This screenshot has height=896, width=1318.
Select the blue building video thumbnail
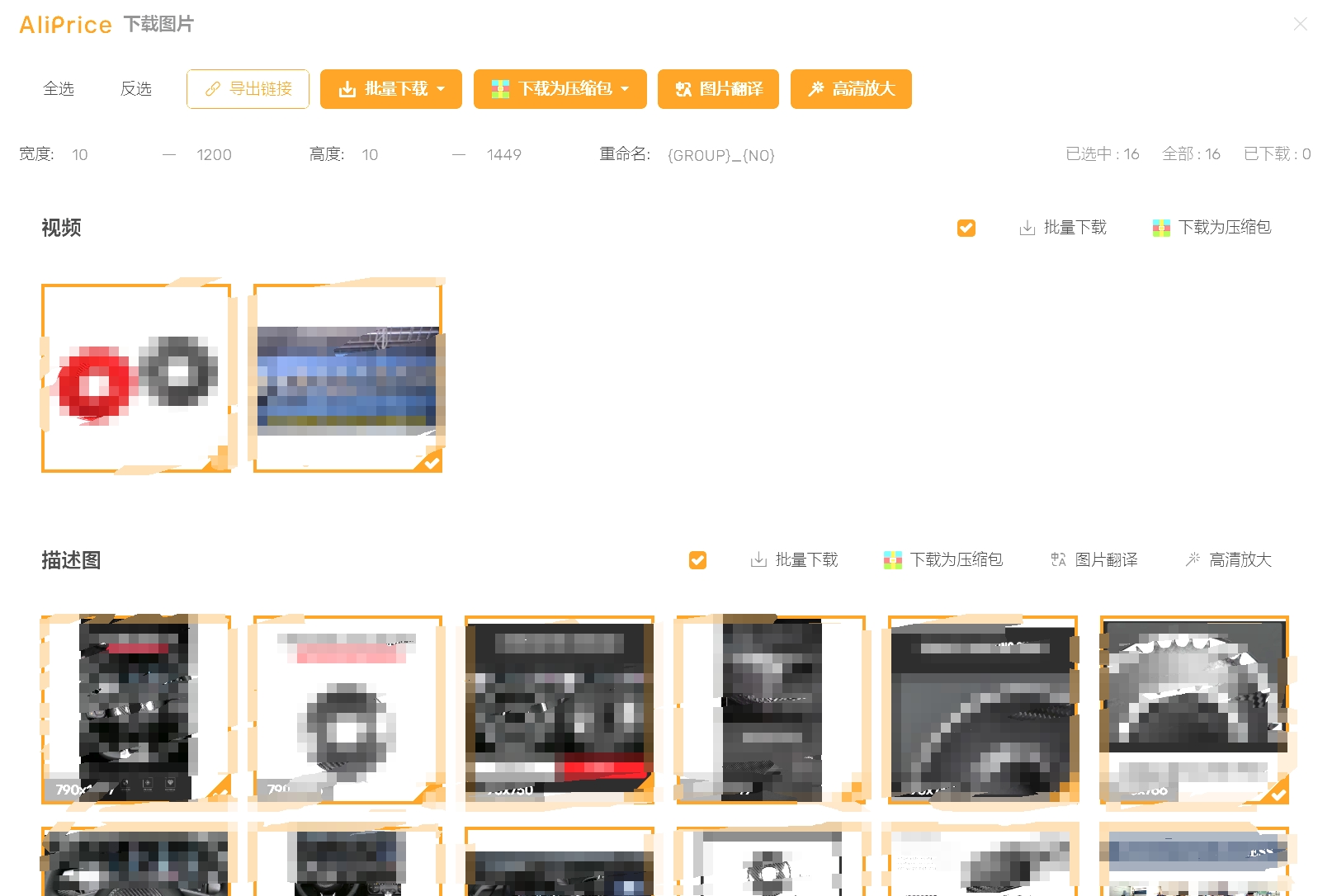tap(347, 379)
